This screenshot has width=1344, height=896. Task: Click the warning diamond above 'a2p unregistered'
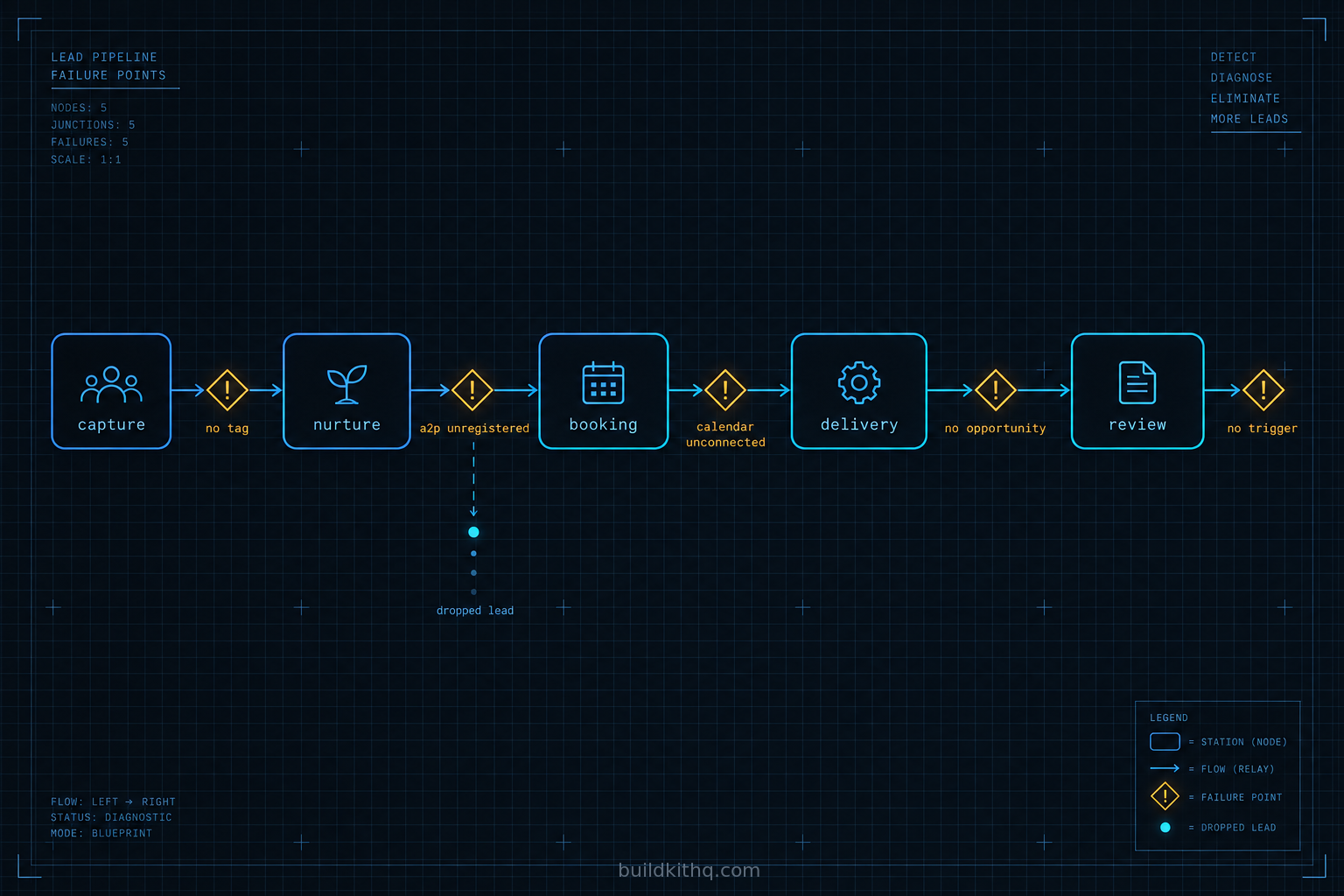[x=472, y=390]
